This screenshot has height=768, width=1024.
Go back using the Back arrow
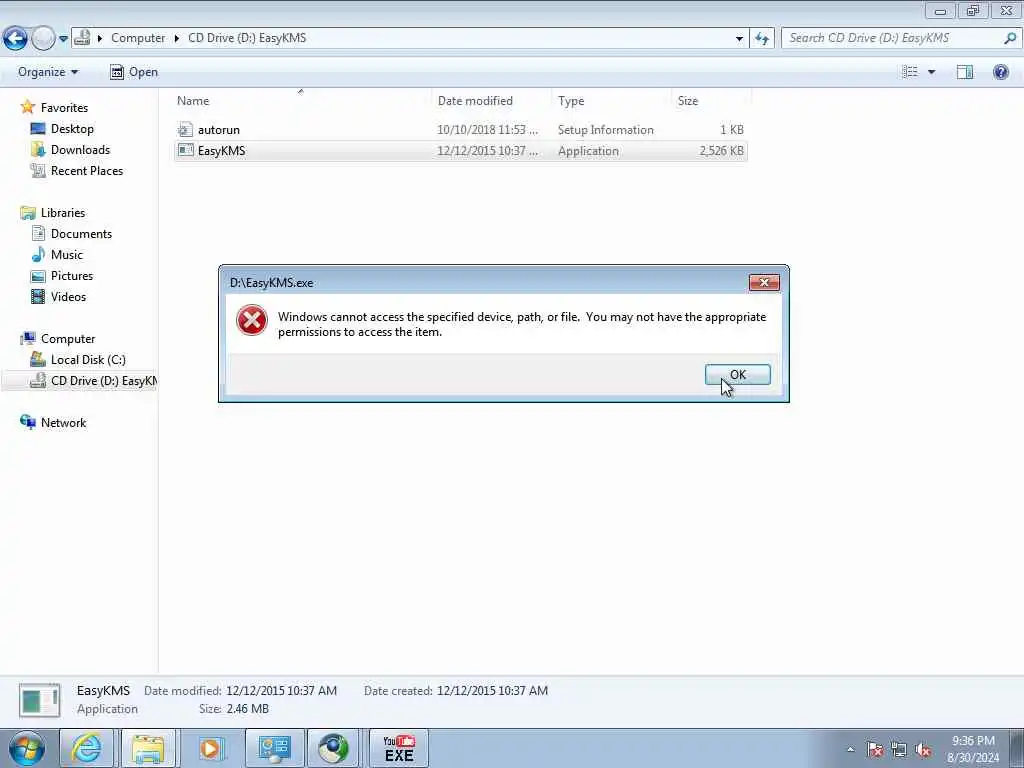point(16,39)
